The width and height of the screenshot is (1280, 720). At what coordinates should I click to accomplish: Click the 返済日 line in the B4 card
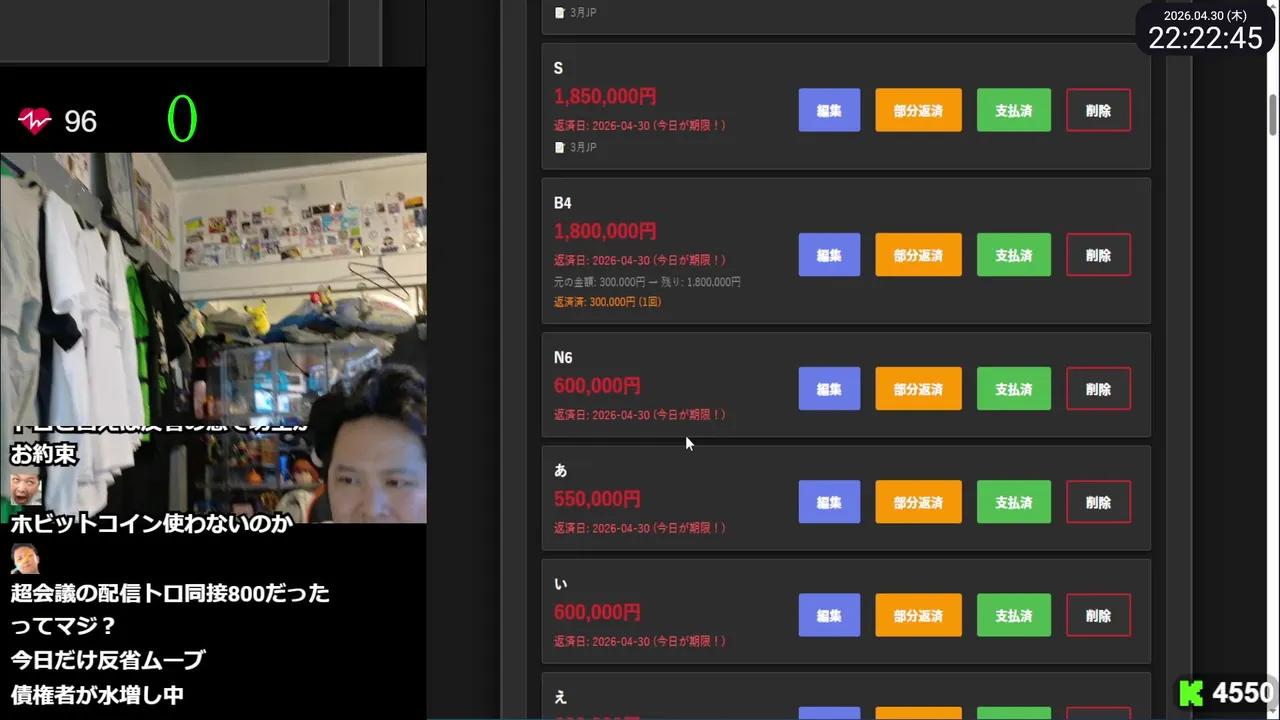[640, 260]
